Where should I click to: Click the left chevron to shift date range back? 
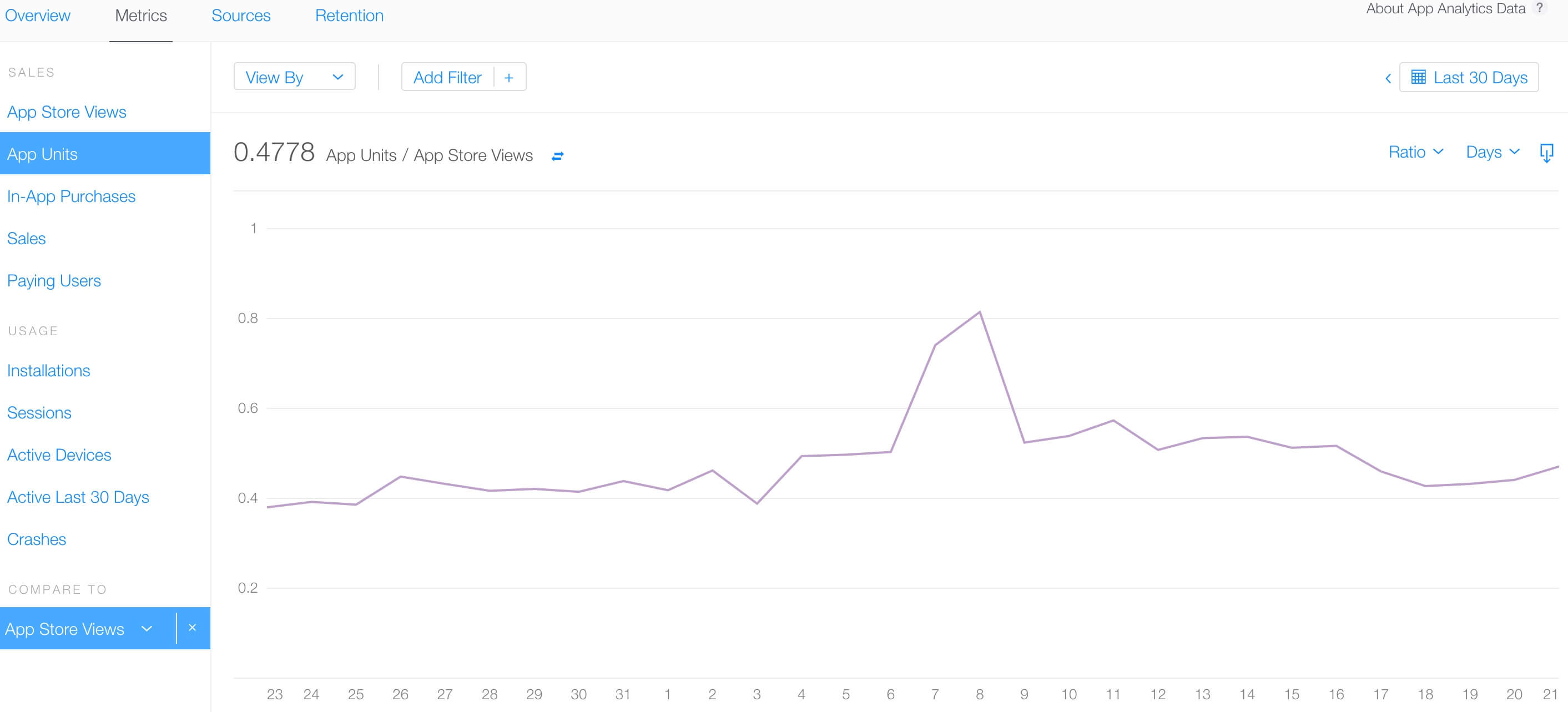(x=1388, y=78)
